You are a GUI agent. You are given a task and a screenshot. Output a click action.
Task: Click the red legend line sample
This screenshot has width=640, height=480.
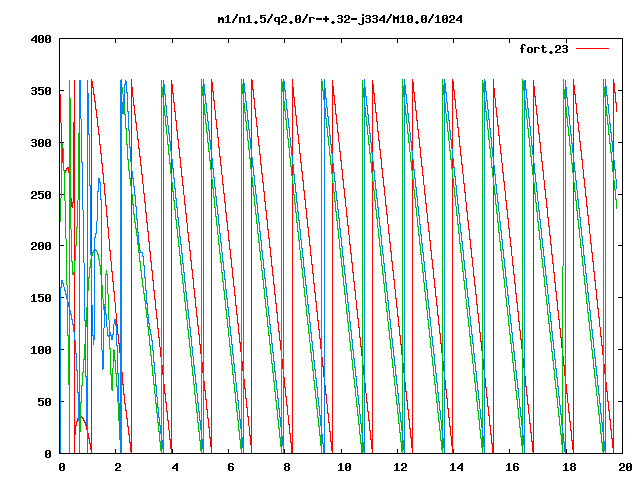(x=592, y=49)
